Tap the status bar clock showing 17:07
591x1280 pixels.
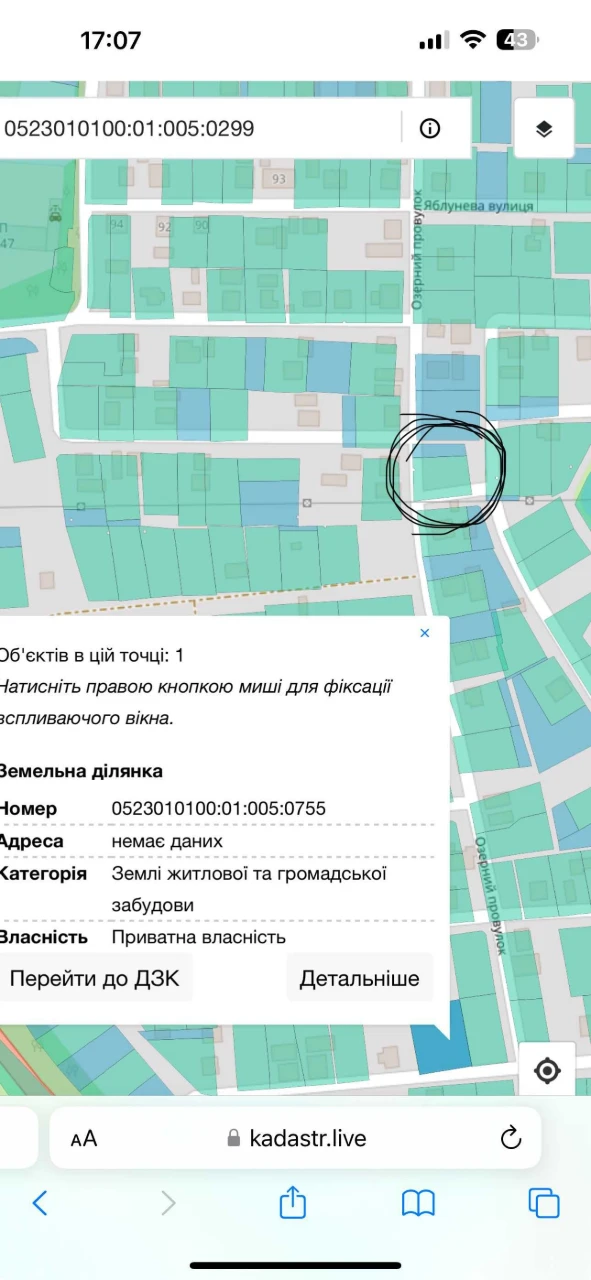click(110, 40)
